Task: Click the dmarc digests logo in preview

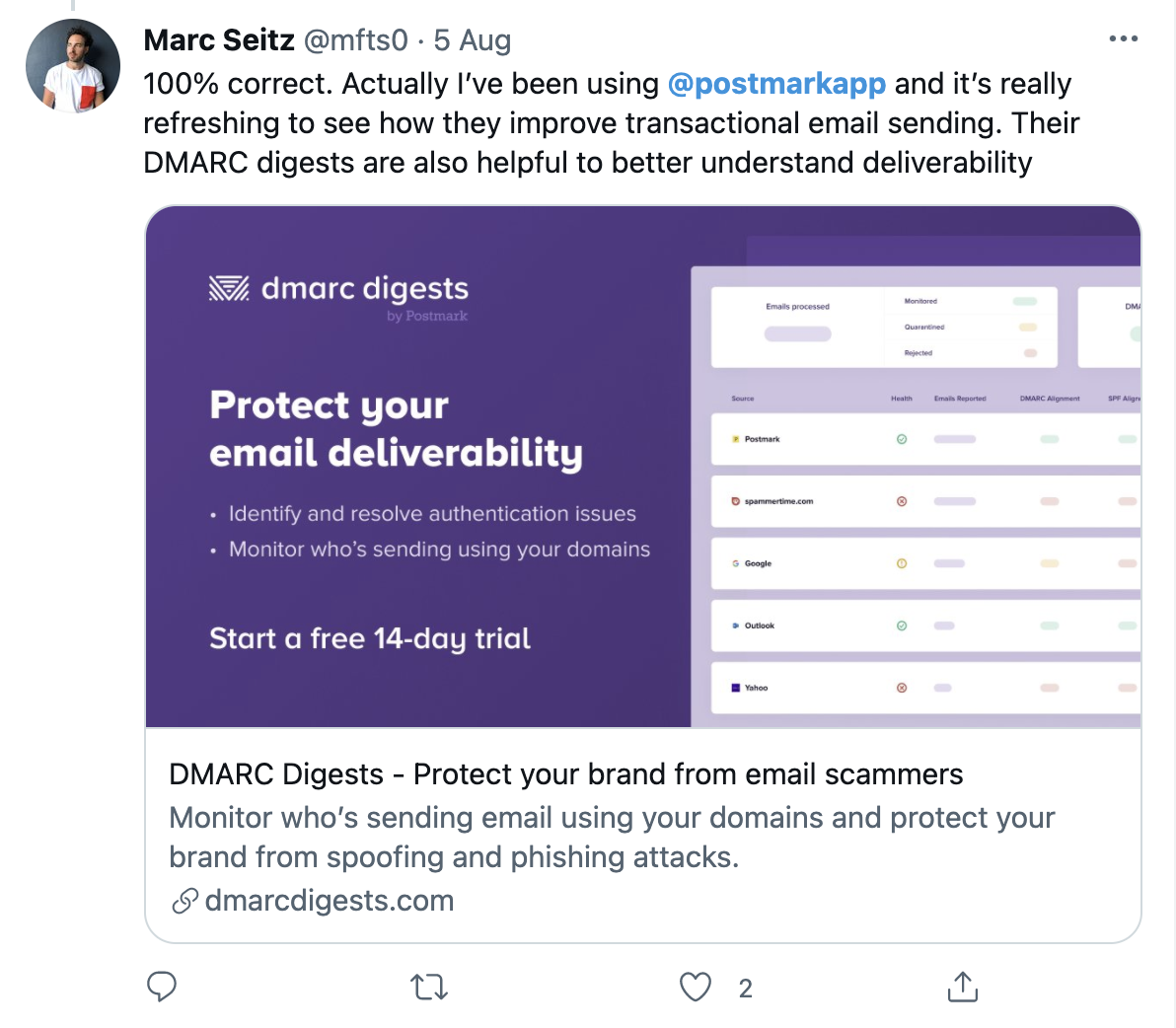Action: pos(338,289)
